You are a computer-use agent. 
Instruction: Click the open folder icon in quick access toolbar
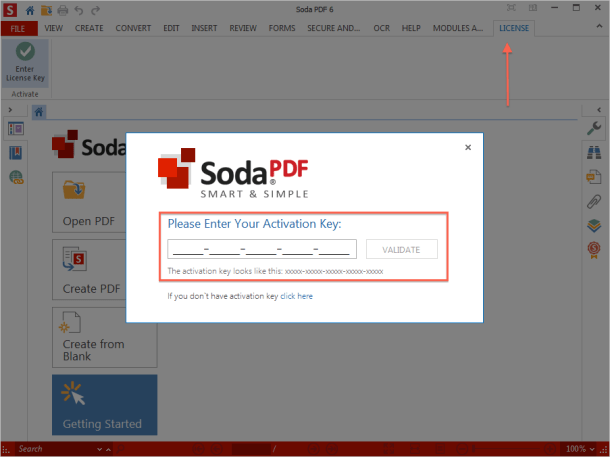[x=46, y=10]
